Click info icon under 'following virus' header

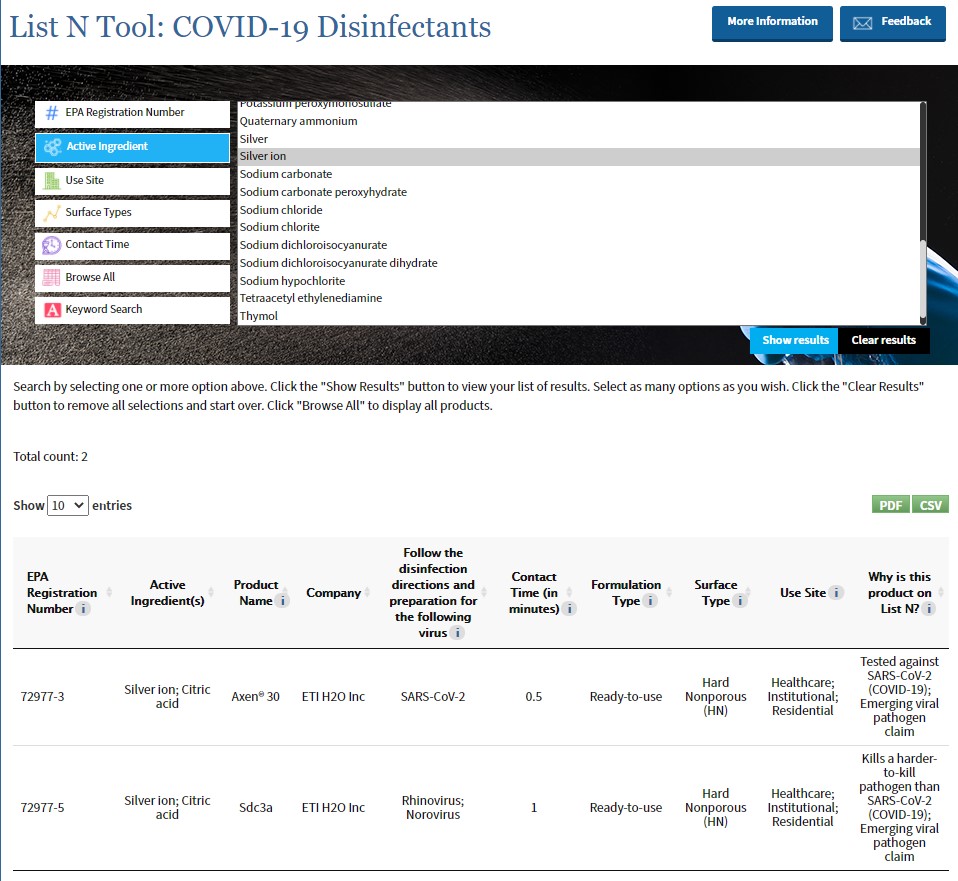click(457, 633)
